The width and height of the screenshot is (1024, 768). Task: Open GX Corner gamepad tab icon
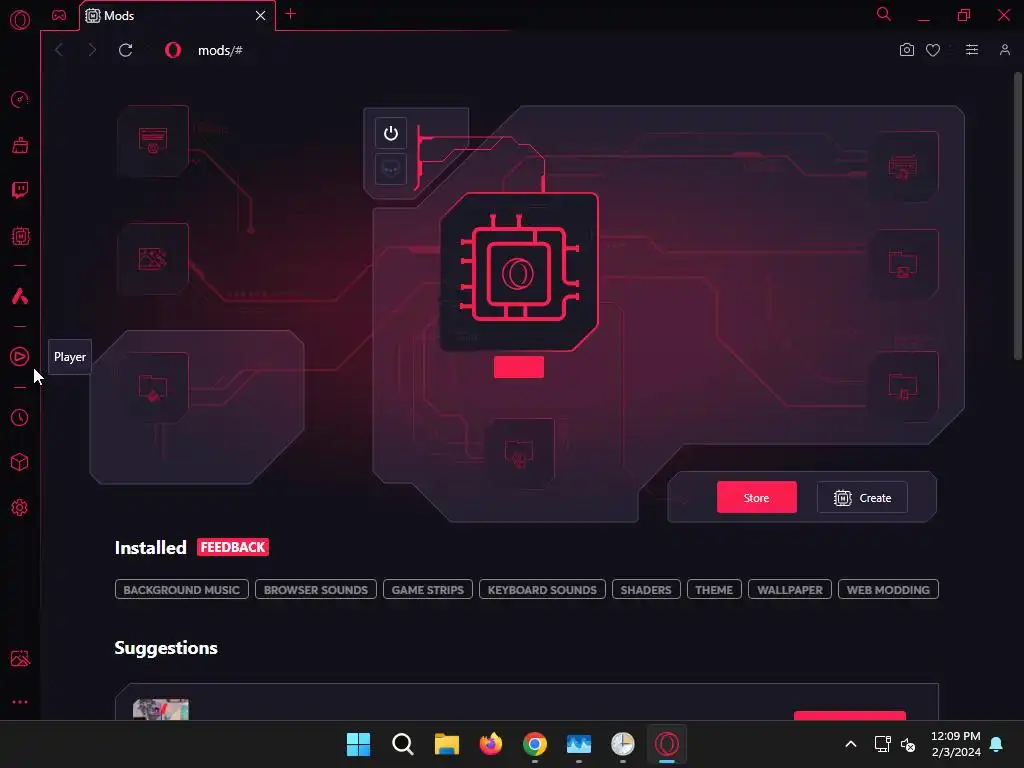point(59,15)
